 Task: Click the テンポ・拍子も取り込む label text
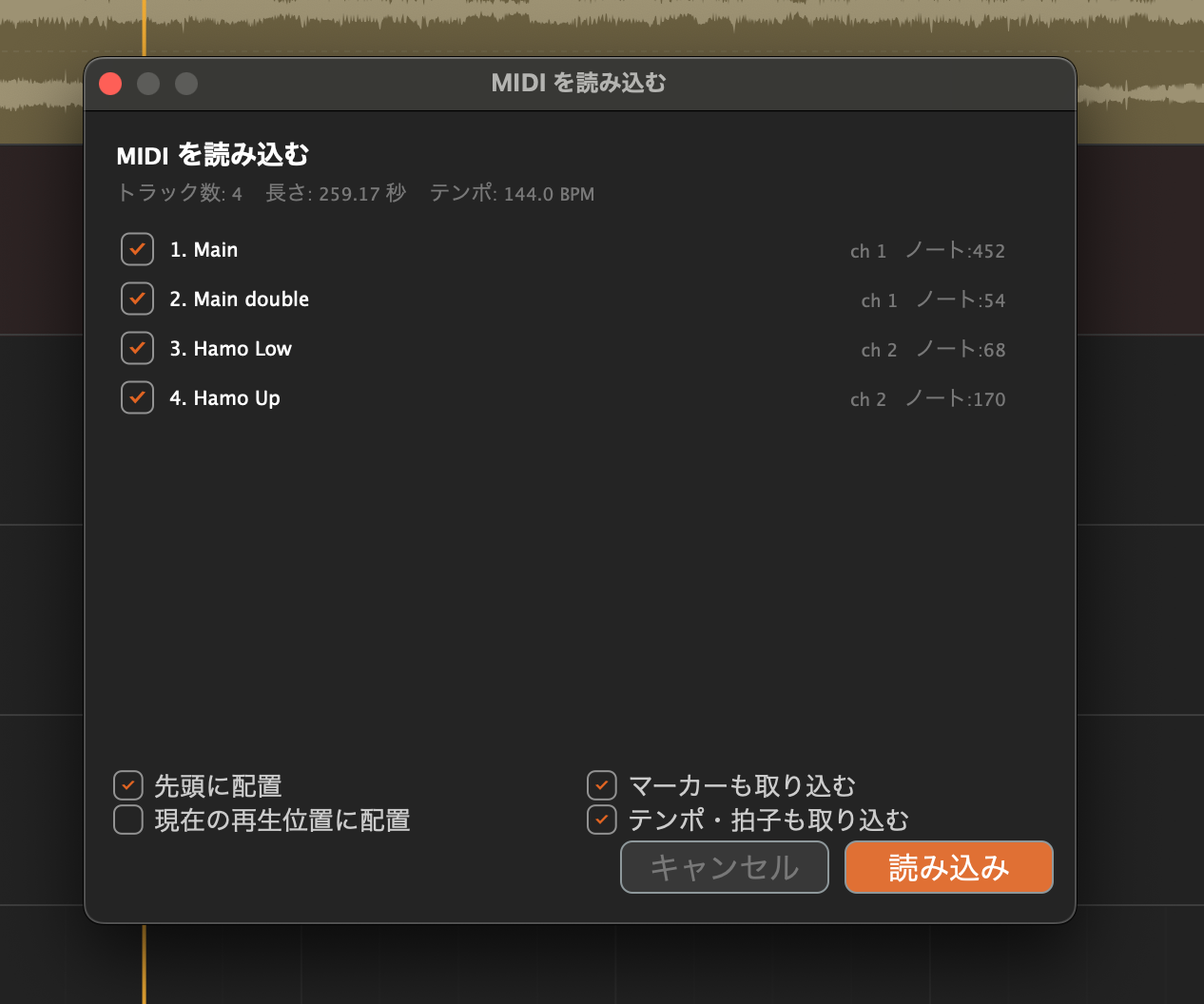[x=768, y=821]
